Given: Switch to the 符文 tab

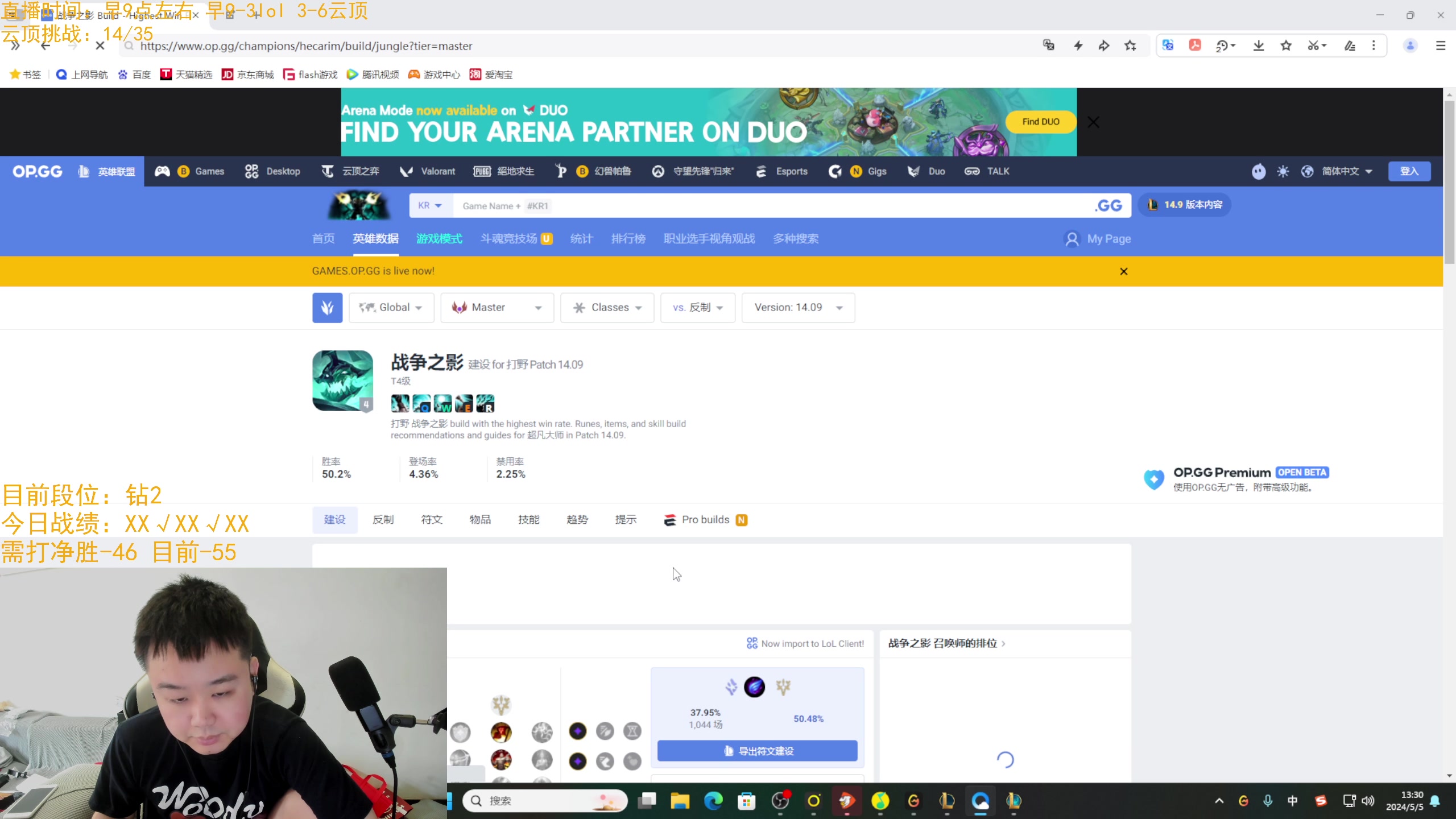Looking at the screenshot, I should (x=432, y=520).
